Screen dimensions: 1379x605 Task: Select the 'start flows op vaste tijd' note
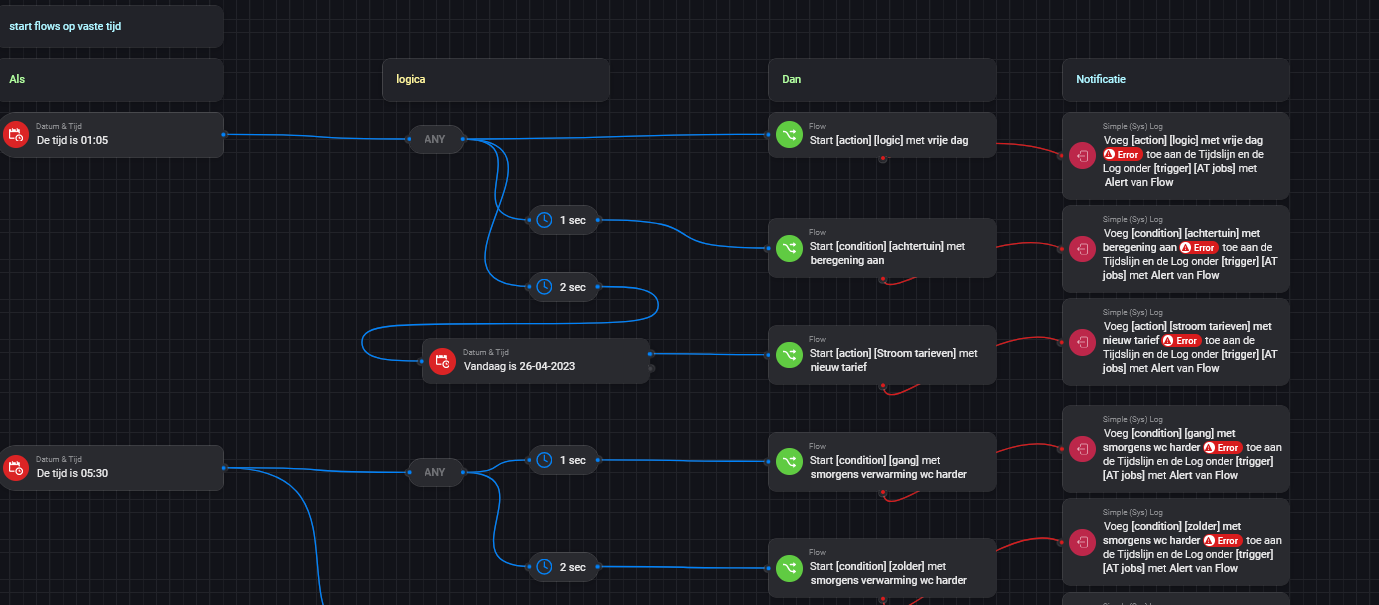pos(111,26)
